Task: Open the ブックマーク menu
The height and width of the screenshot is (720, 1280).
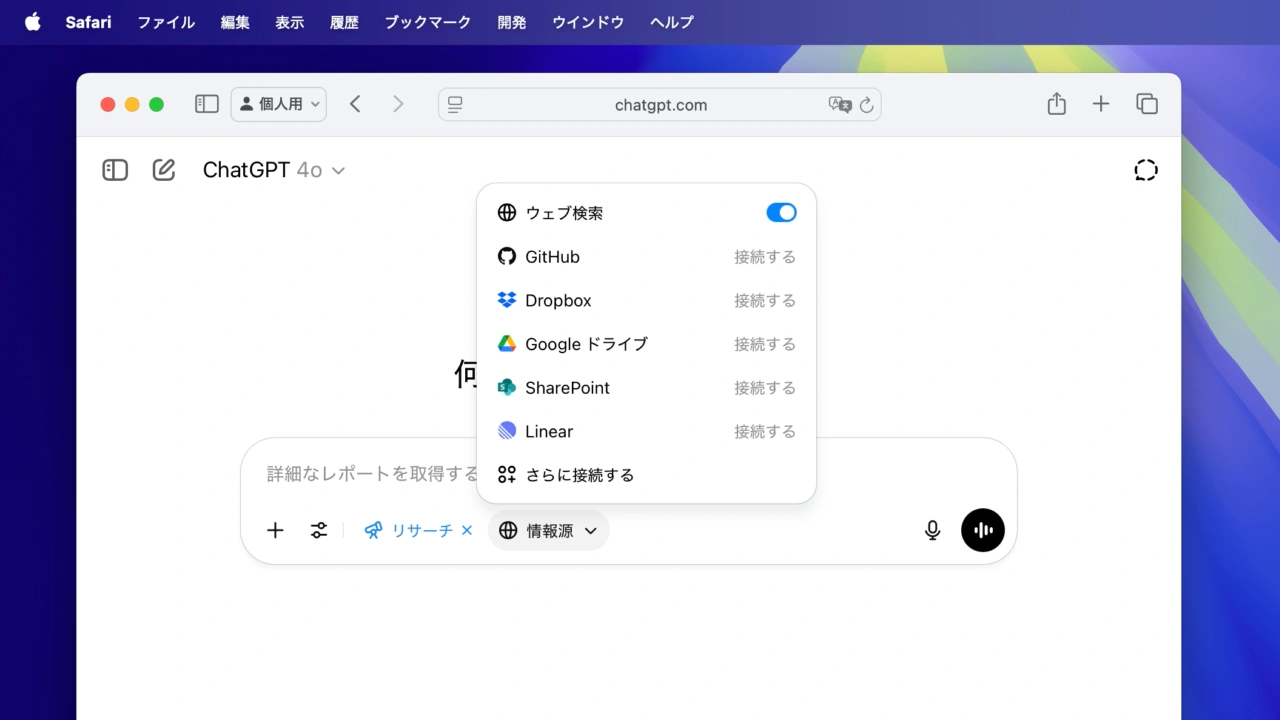Action: [x=427, y=22]
